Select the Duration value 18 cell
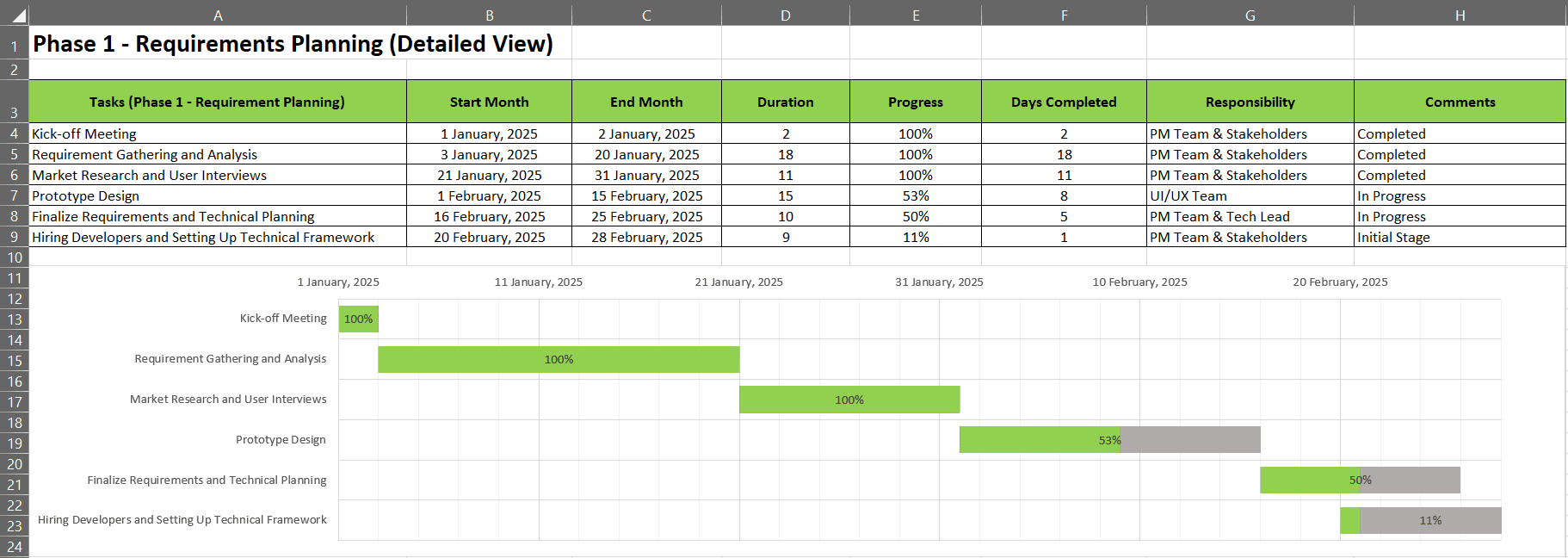The image size is (1568, 558). tap(786, 154)
